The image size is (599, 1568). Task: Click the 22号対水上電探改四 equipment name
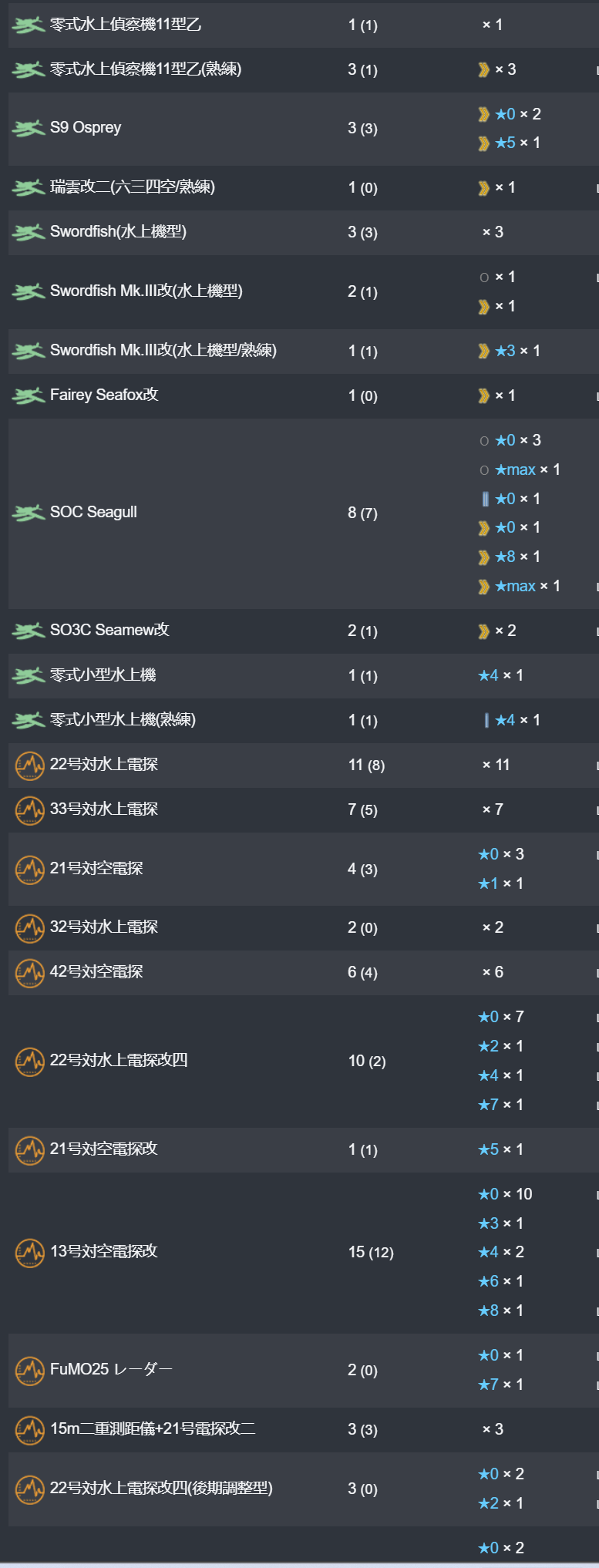119,1060
